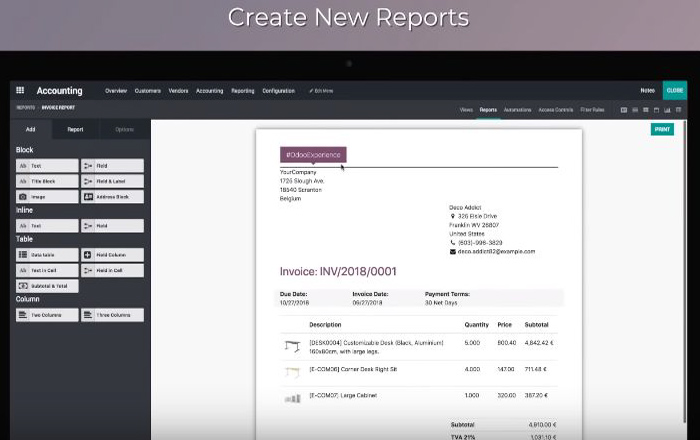Add an Inline Field component
700x440 pixels.
(x=112, y=226)
